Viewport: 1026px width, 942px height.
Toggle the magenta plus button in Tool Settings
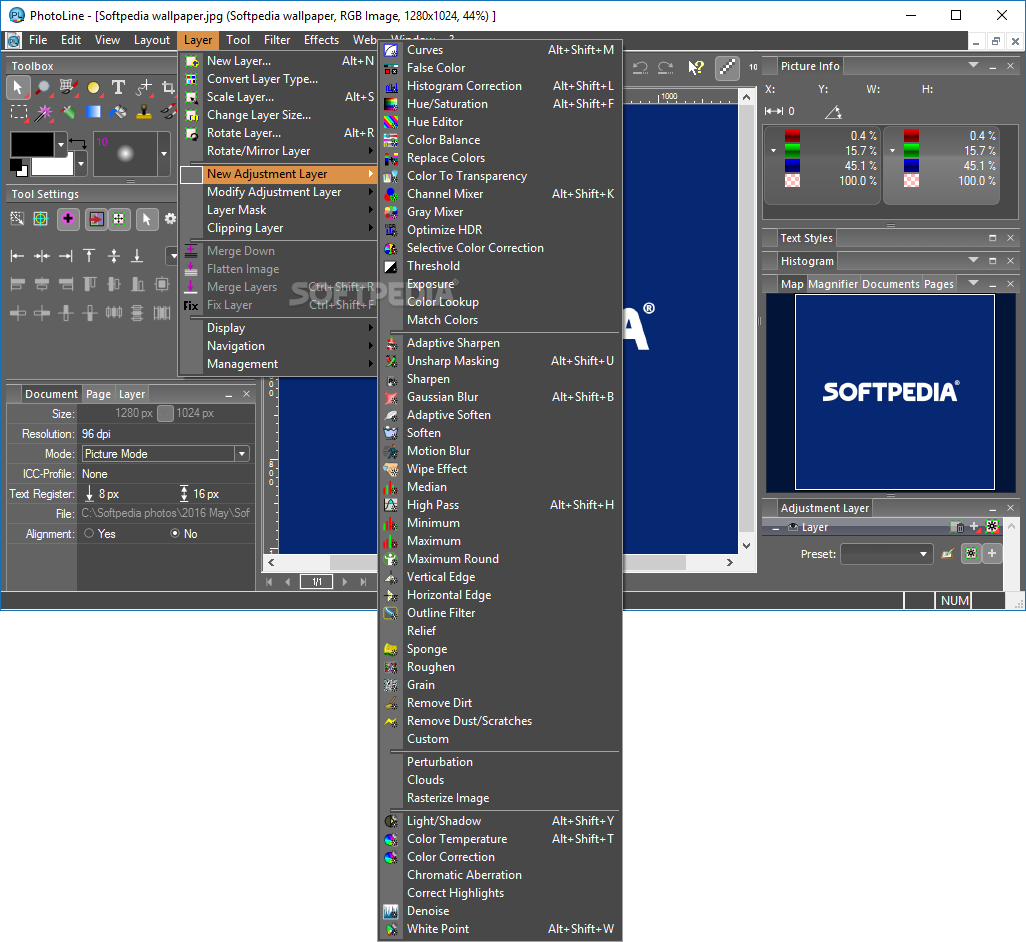point(68,219)
